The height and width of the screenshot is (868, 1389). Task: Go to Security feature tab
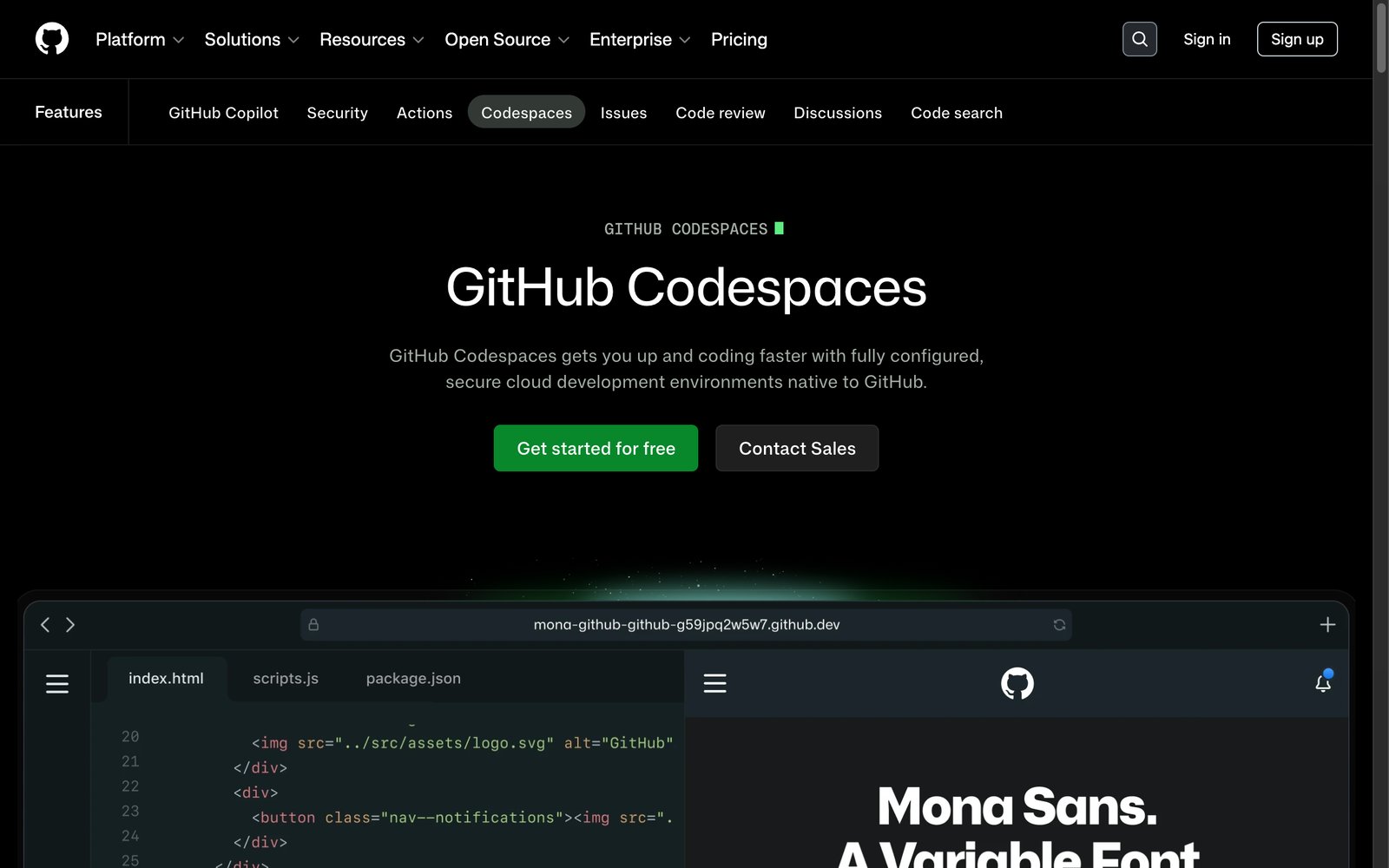coord(337,113)
